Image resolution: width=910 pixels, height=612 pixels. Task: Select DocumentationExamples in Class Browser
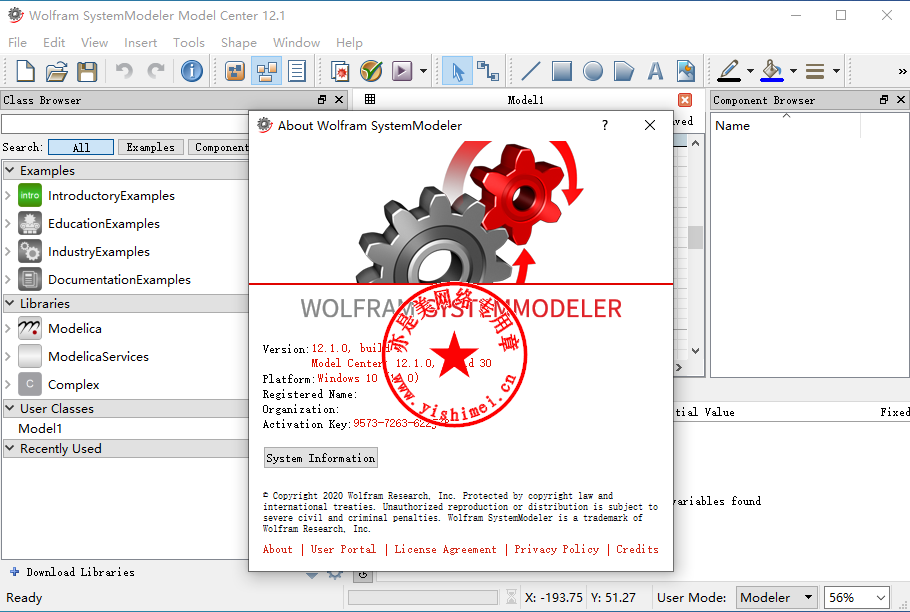[119, 280]
